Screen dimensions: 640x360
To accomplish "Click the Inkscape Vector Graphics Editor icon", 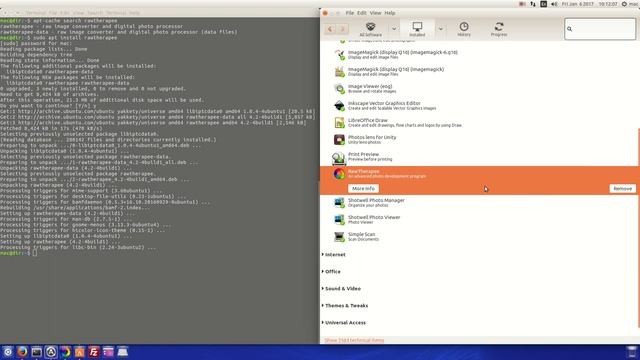I will point(339,106).
